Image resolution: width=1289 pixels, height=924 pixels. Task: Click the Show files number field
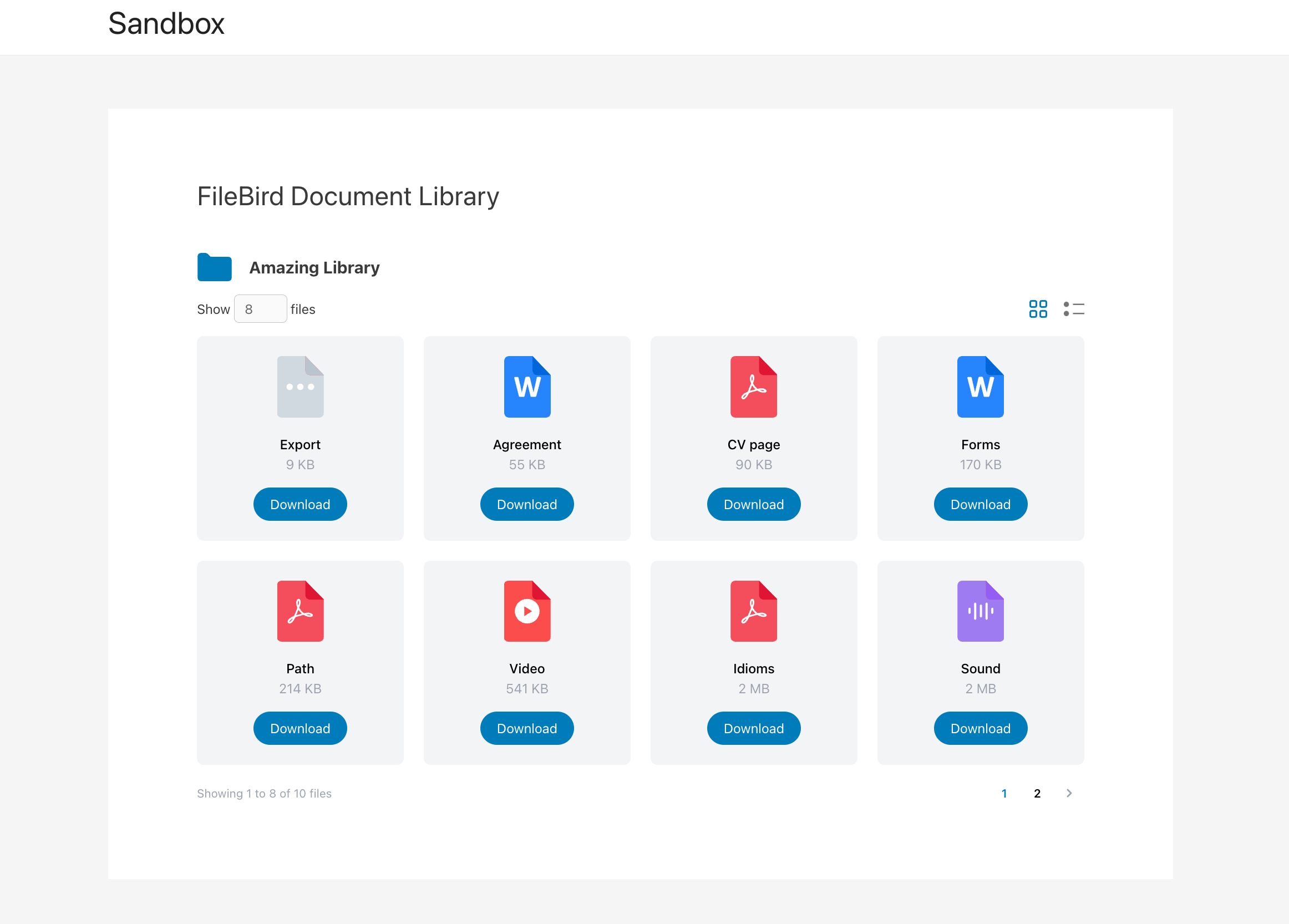(x=260, y=309)
